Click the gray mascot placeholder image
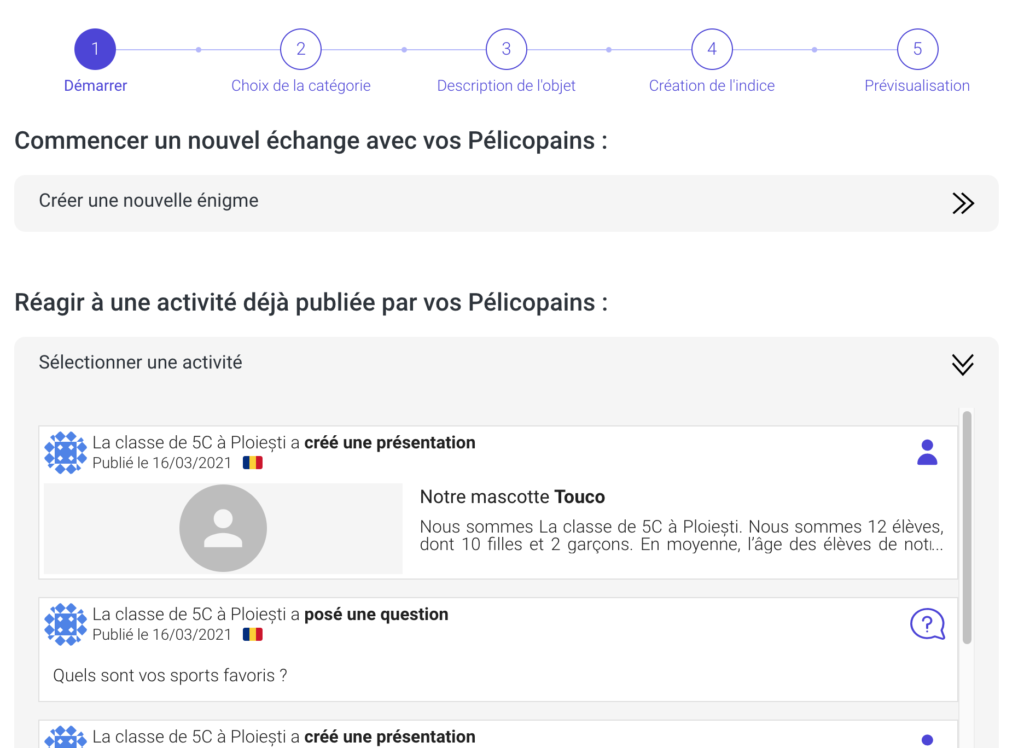 click(x=223, y=529)
